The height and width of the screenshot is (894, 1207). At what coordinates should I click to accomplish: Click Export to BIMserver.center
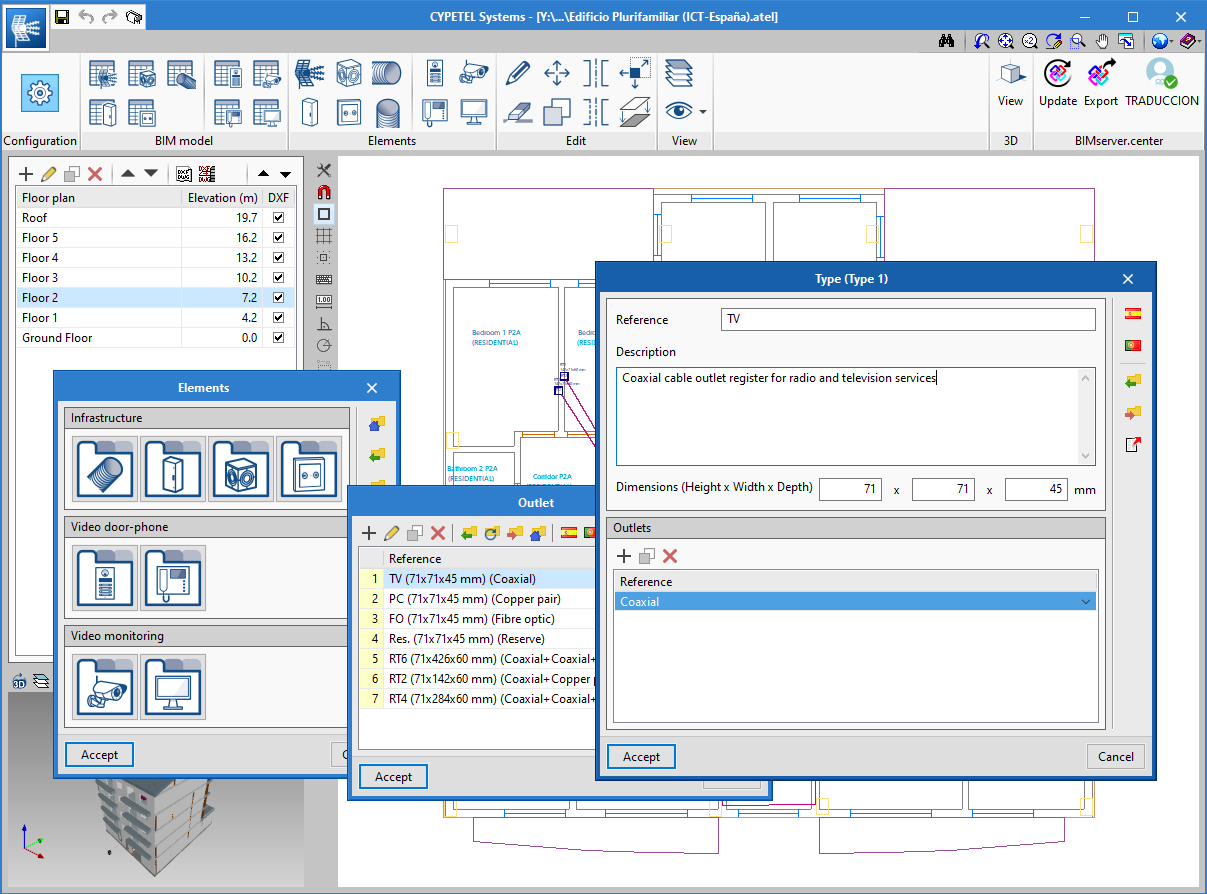pyautogui.click(x=1100, y=83)
